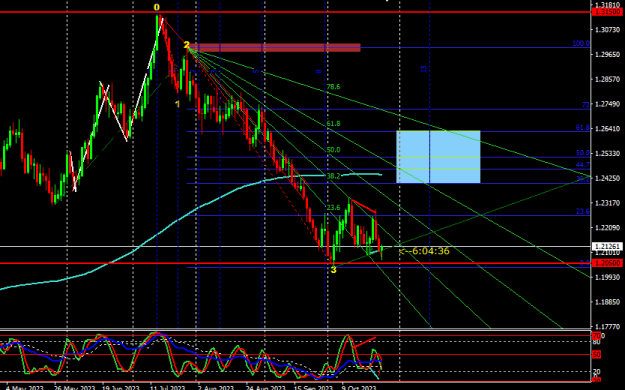Click the price axis value 1.27490
The height and width of the screenshot is (390, 625).
click(x=607, y=104)
